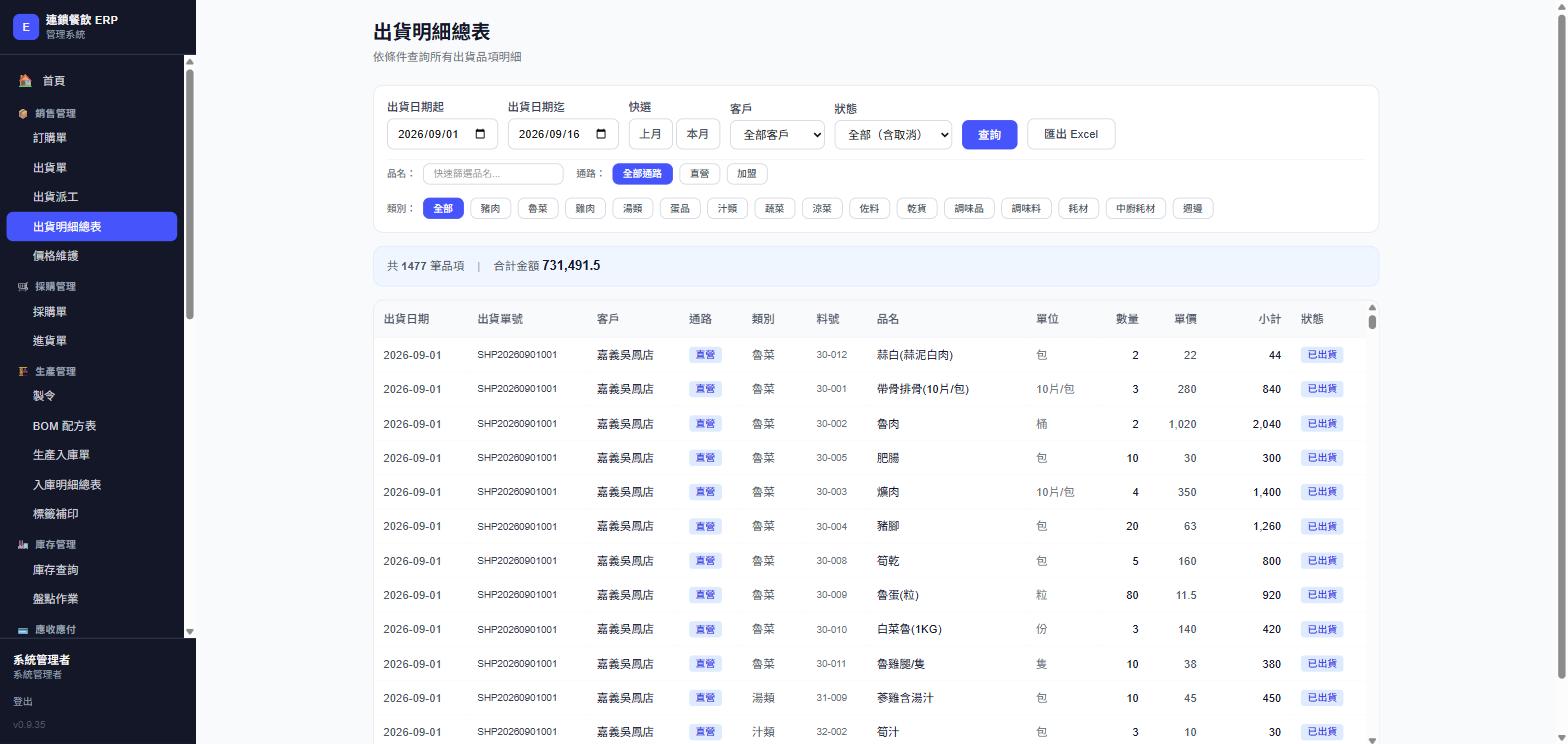Toggle 週邊 category filter chip
The width and height of the screenshot is (1568, 744).
pos(1193,208)
